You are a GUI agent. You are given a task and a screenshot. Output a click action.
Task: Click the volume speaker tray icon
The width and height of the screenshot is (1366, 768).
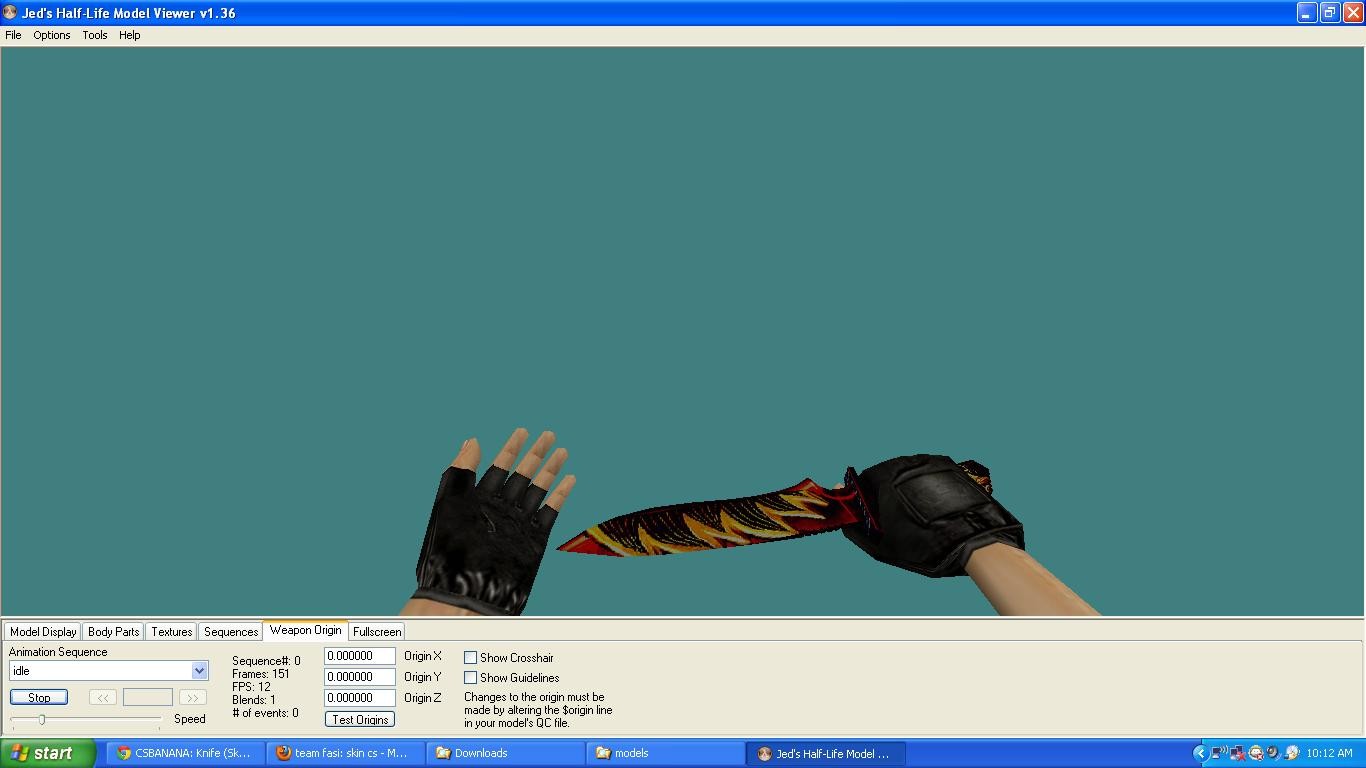click(x=1274, y=753)
